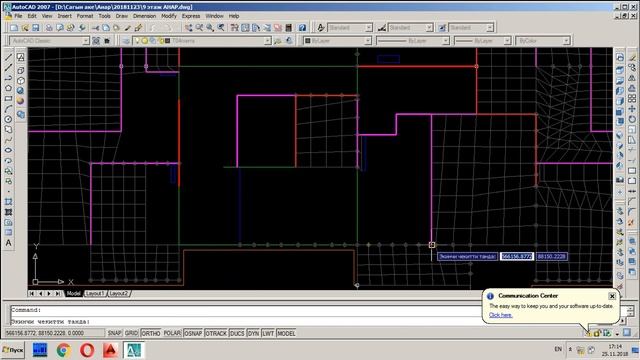
Task: Click the ByLayer color swatch in color control
Action: tap(308, 41)
